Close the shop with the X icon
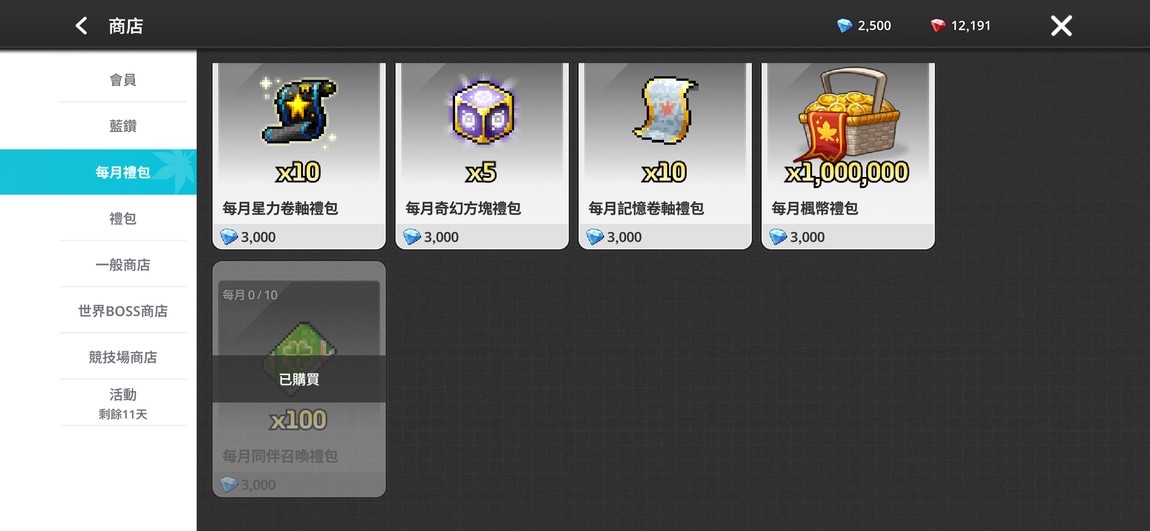This screenshot has height=531, width=1150. pyautogui.click(x=1061, y=26)
